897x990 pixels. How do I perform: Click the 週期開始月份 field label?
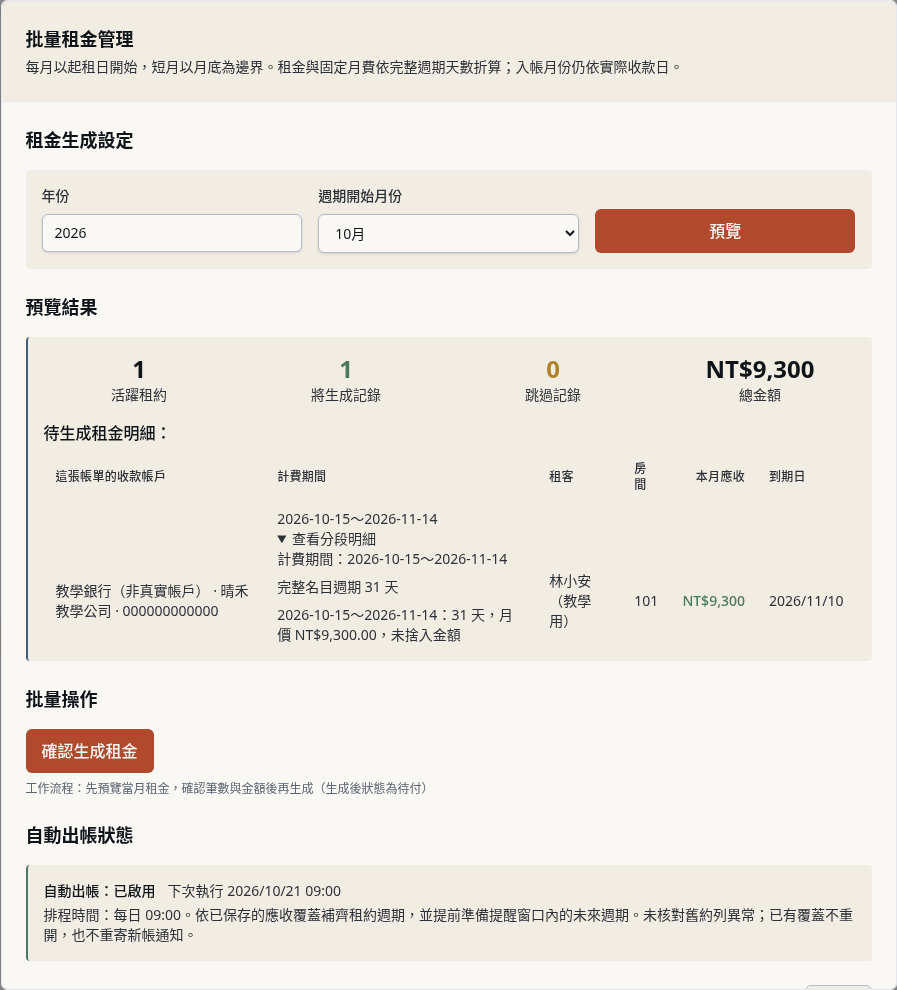click(360, 196)
